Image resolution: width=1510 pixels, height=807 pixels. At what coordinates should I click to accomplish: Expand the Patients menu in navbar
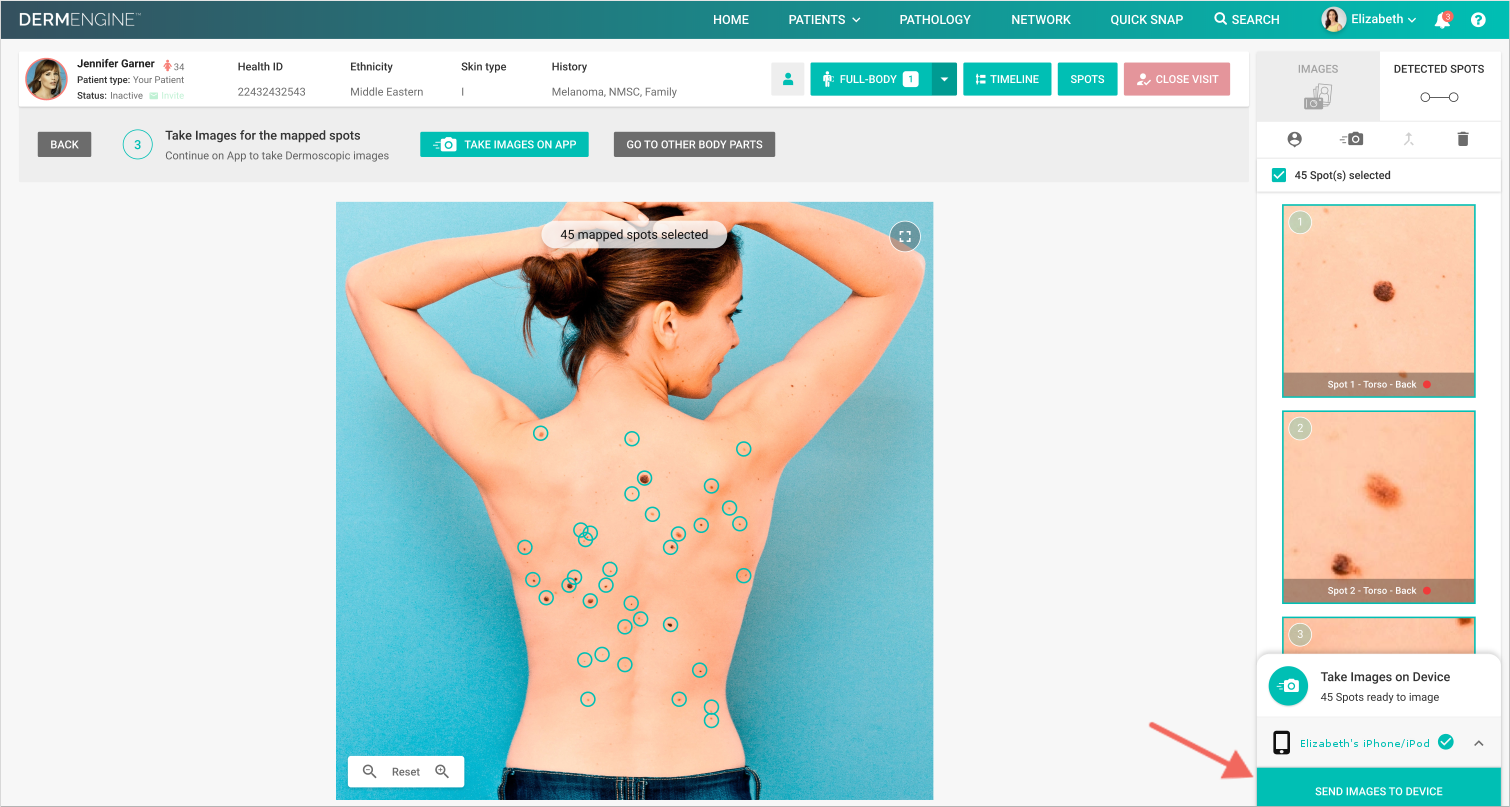coord(824,20)
